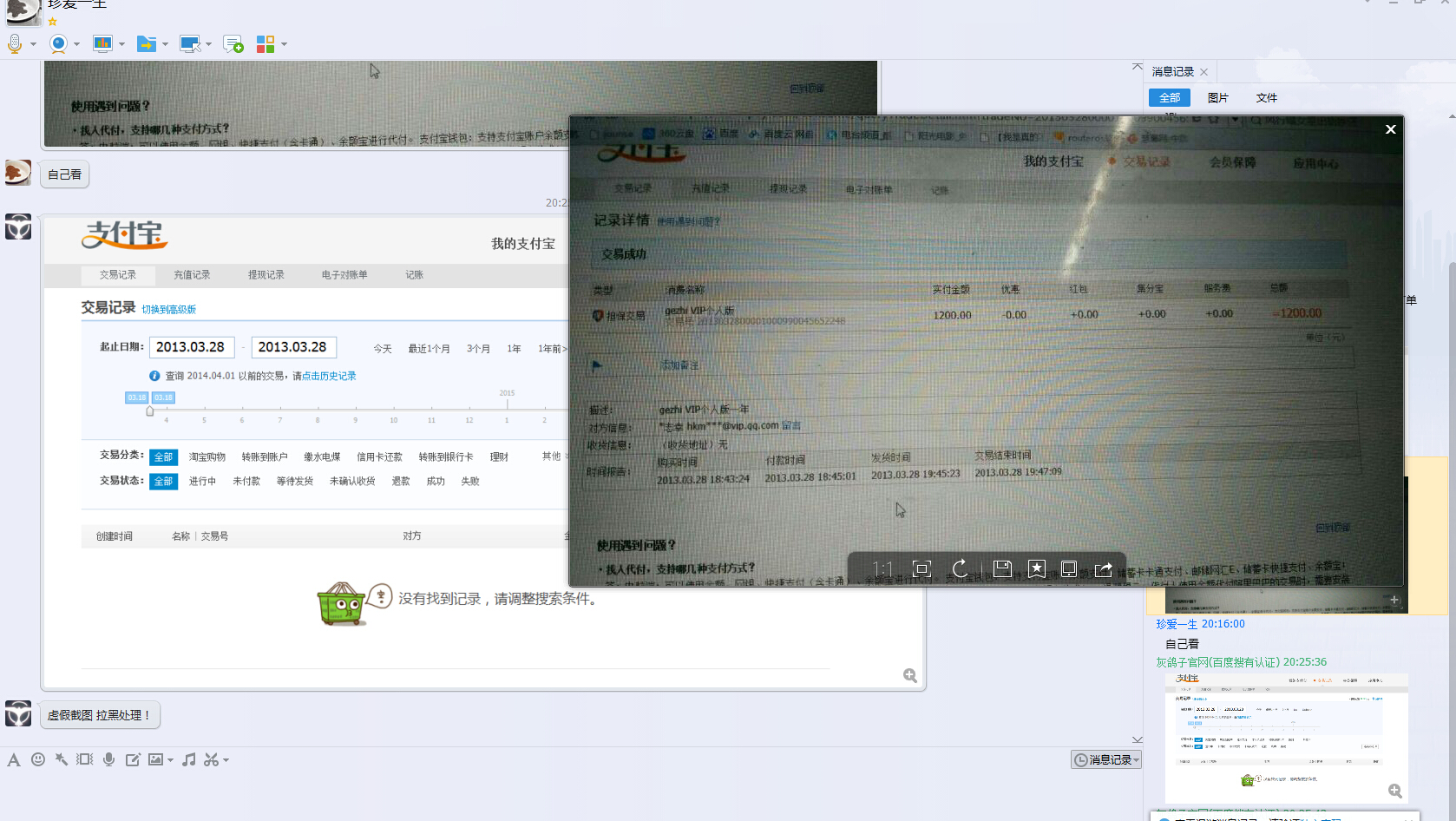Start a voice call with microphone icon
The width and height of the screenshot is (1456, 821).
pyautogui.click(x=15, y=43)
